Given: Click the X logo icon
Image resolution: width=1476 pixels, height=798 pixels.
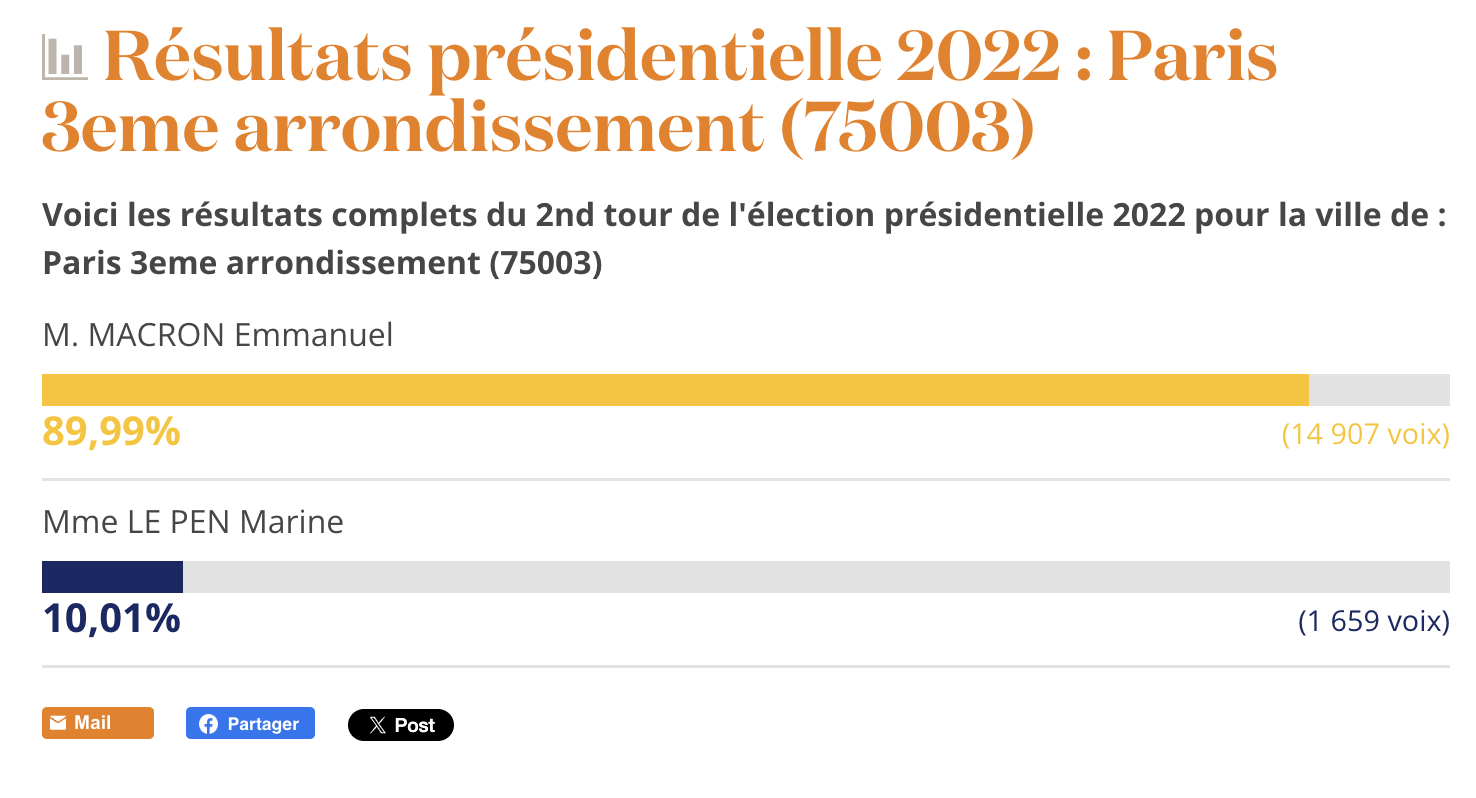Looking at the screenshot, I should 377,725.
